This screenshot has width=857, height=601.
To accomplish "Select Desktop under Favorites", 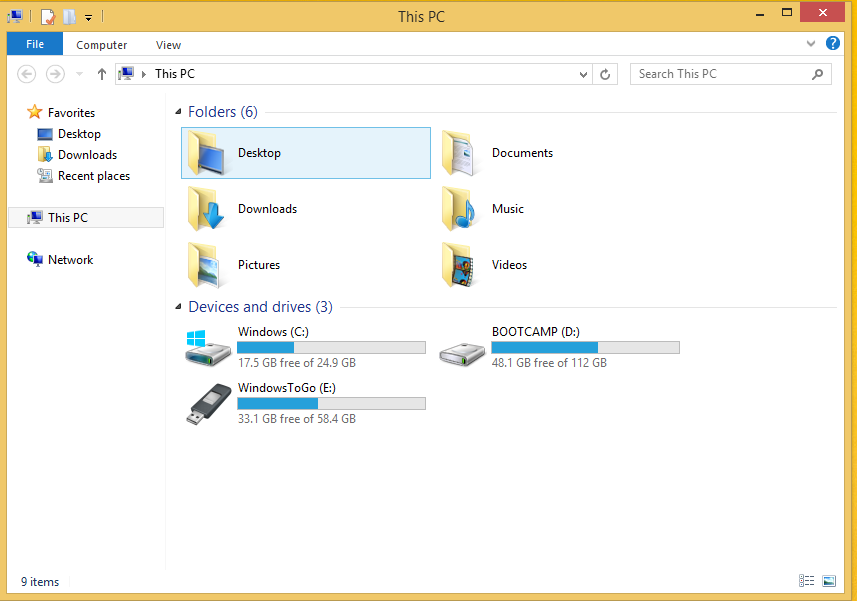I will pyautogui.click(x=79, y=134).
